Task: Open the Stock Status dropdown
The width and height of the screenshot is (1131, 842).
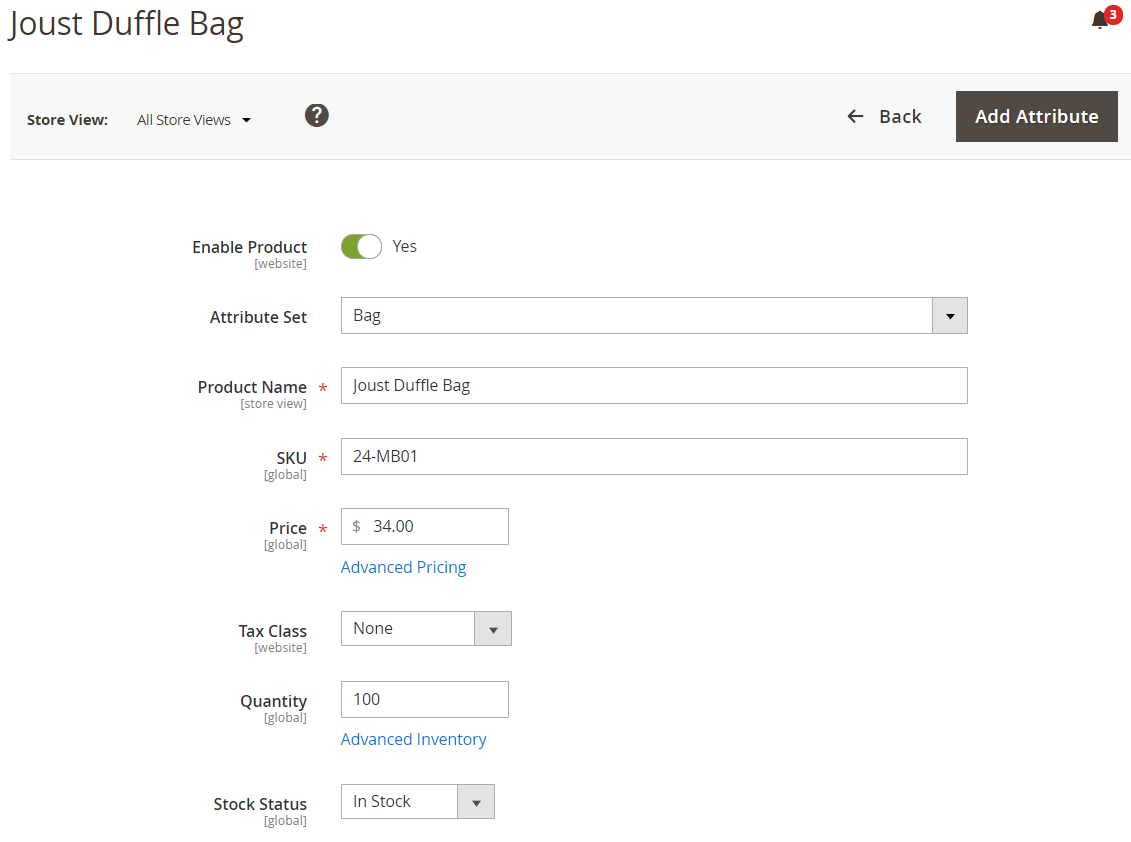Action: (418, 802)
